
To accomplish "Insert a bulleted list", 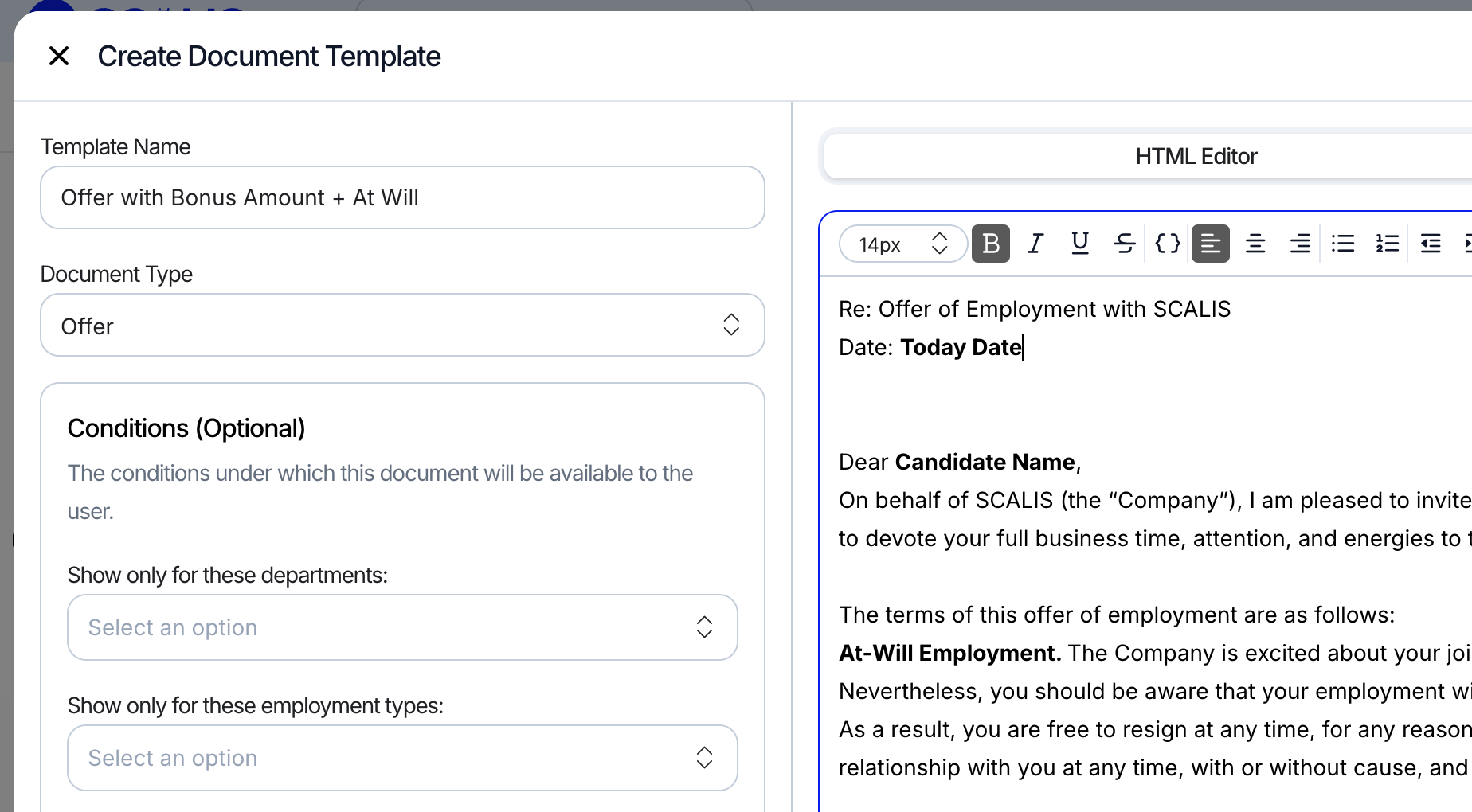I will pyautogui.click(x=1343, y=244).
